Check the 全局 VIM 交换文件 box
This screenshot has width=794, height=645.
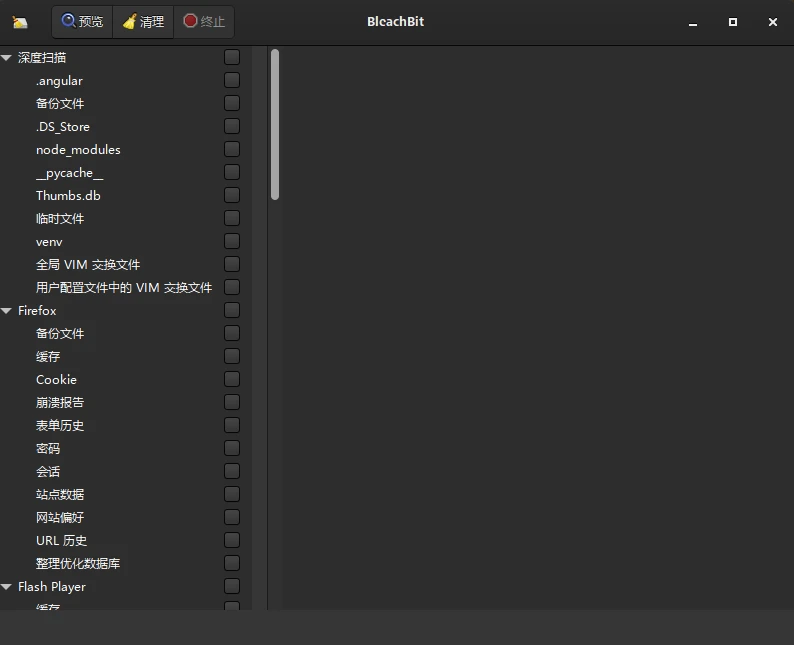[x=232, y=264]
